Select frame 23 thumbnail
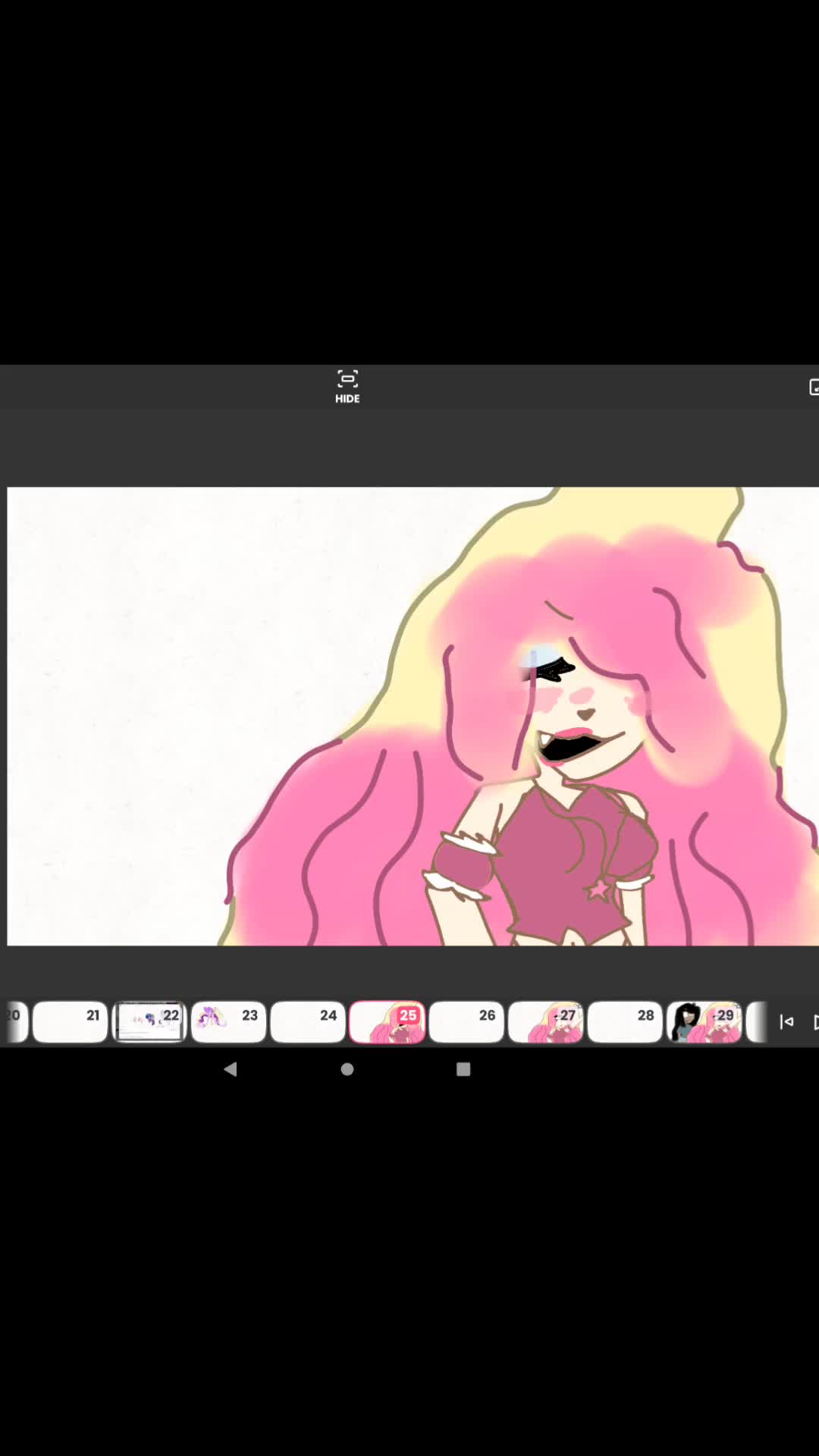Screen dimensions: 819x1456 click(x=229, y=1021)
